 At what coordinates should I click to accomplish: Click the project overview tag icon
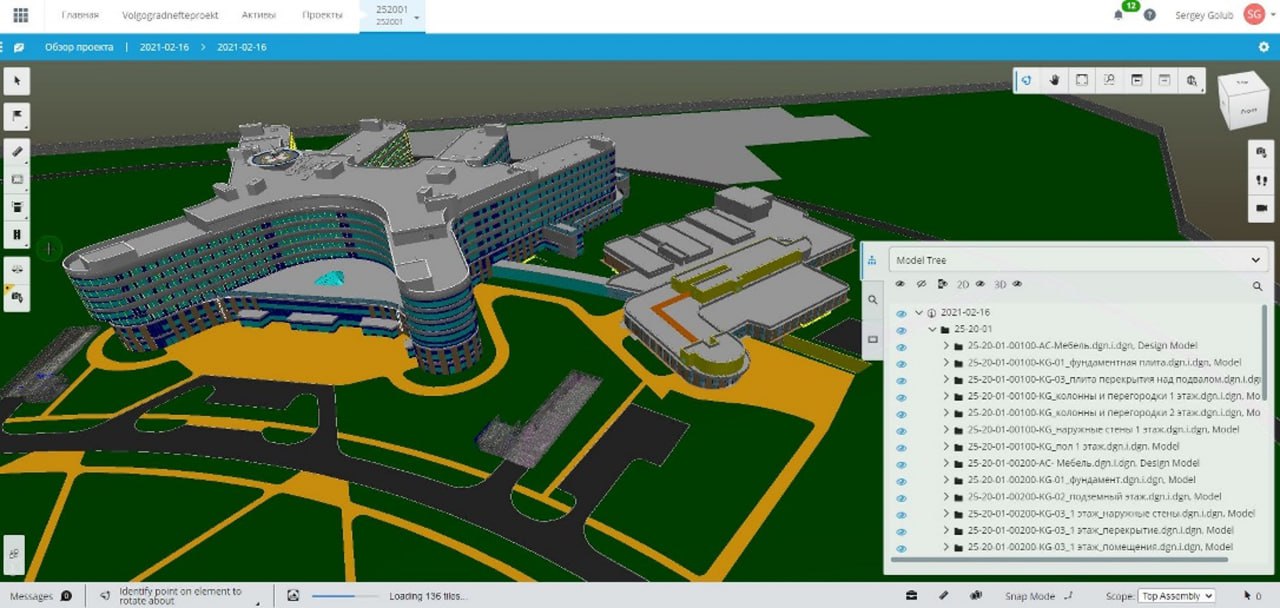click(19, 47)
